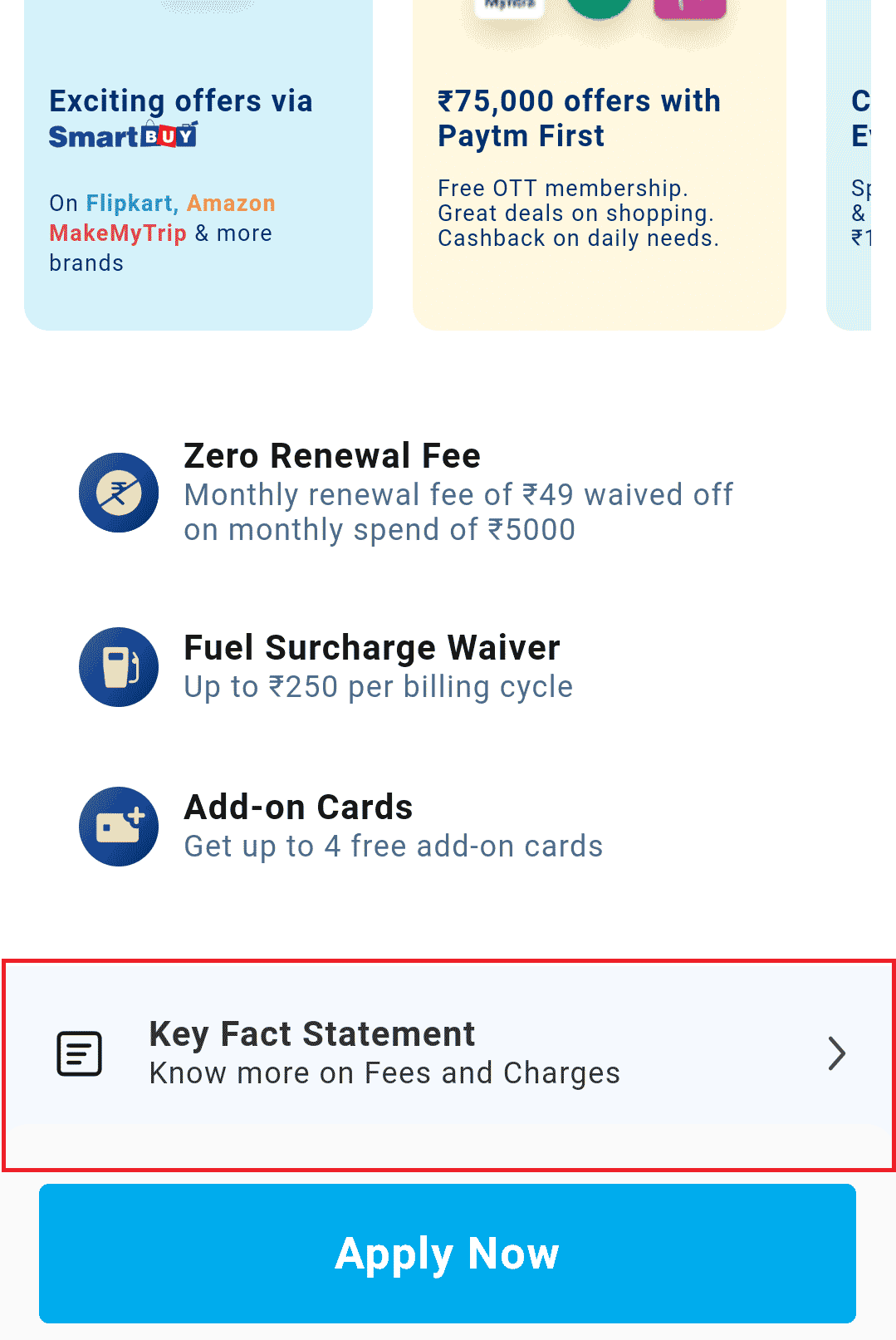Open the ₹75,000 offers with Paytm First card
Image resolution: width=896 pixels, height=1340 pixels.
(600, 165)
